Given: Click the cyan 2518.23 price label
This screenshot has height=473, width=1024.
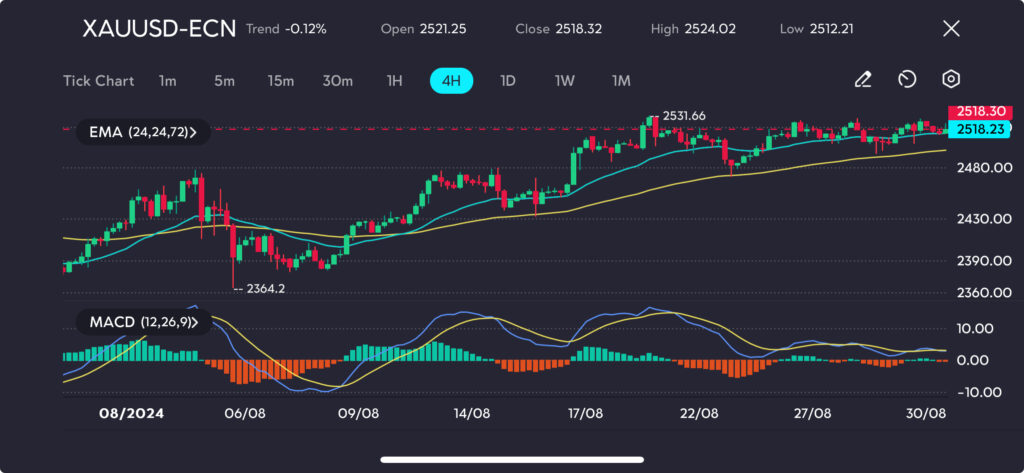Looking at the screenshot, I should pyautogui.click(x=978, y=129).
